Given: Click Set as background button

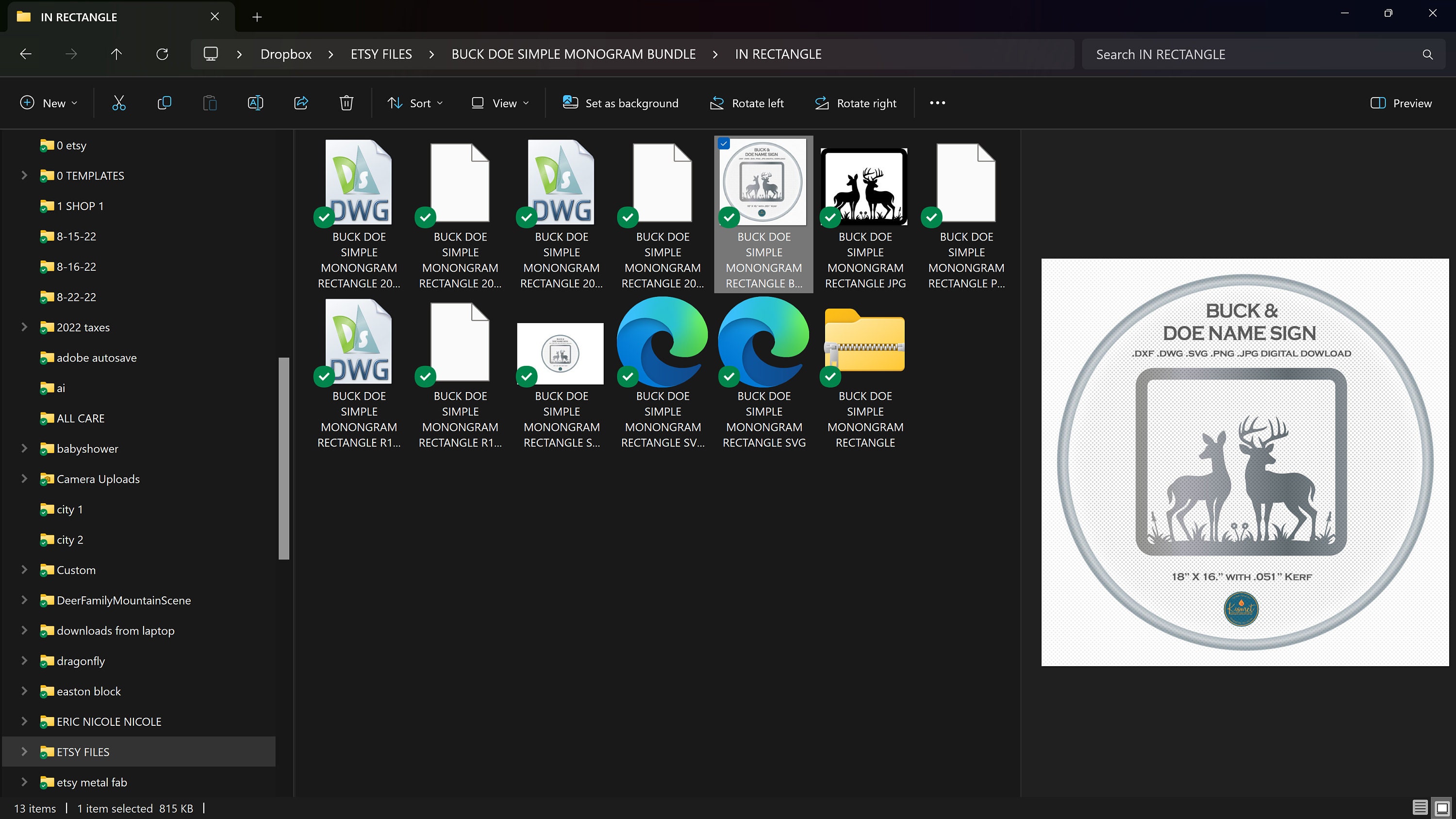Looking at the screenshot, I should (621, 103).
